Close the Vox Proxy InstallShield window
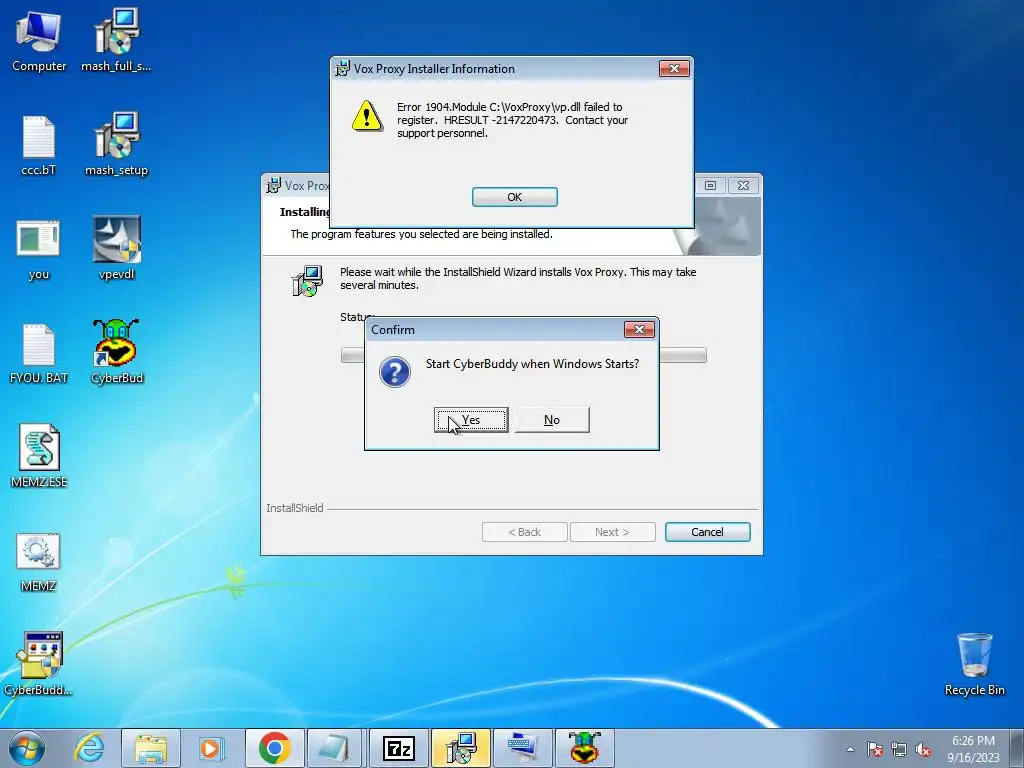Viewport: 1024px width, 768px height. tap(743, 185)
